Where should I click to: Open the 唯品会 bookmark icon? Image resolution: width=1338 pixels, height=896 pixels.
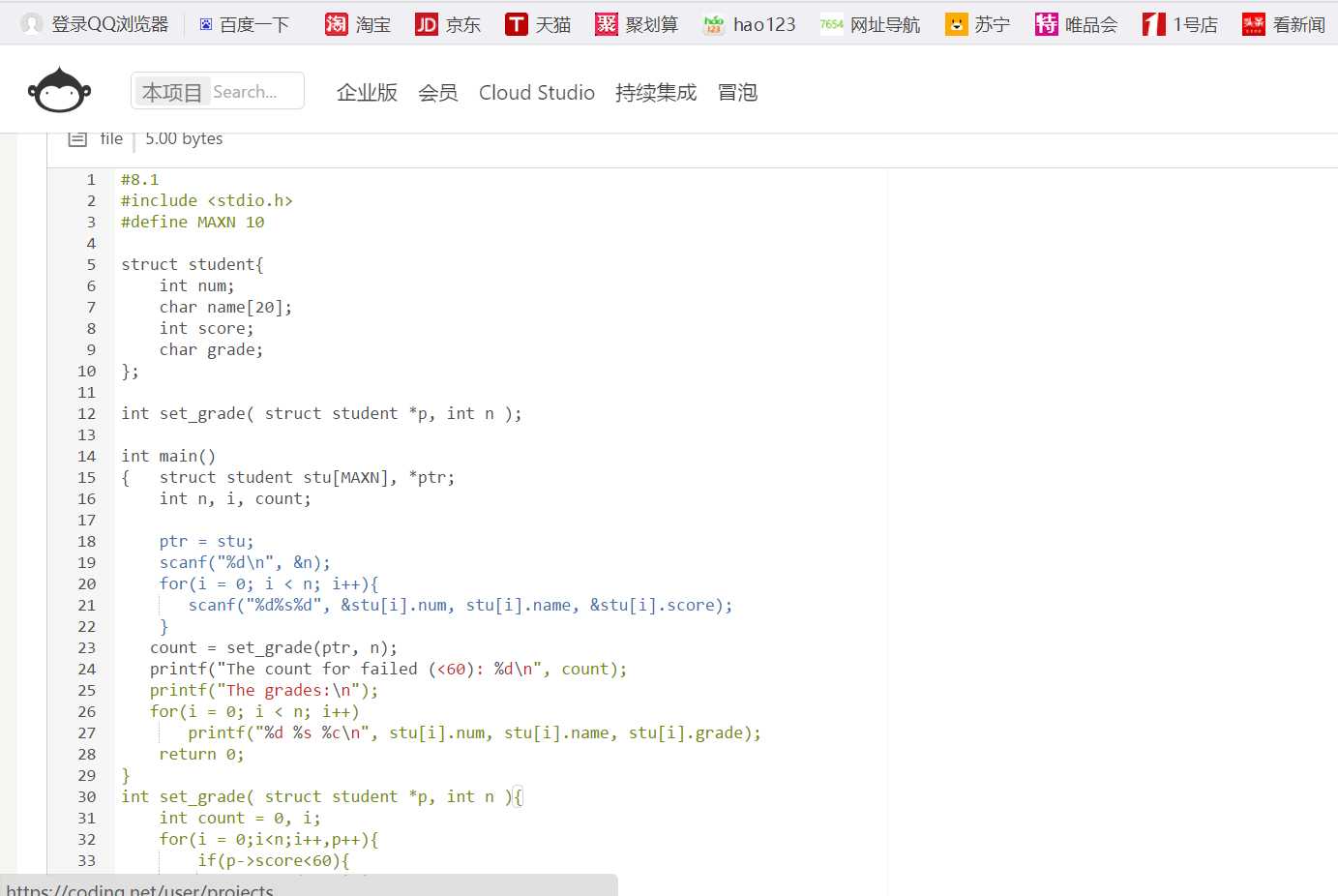pyautogui.click(x=1046, y=24)
